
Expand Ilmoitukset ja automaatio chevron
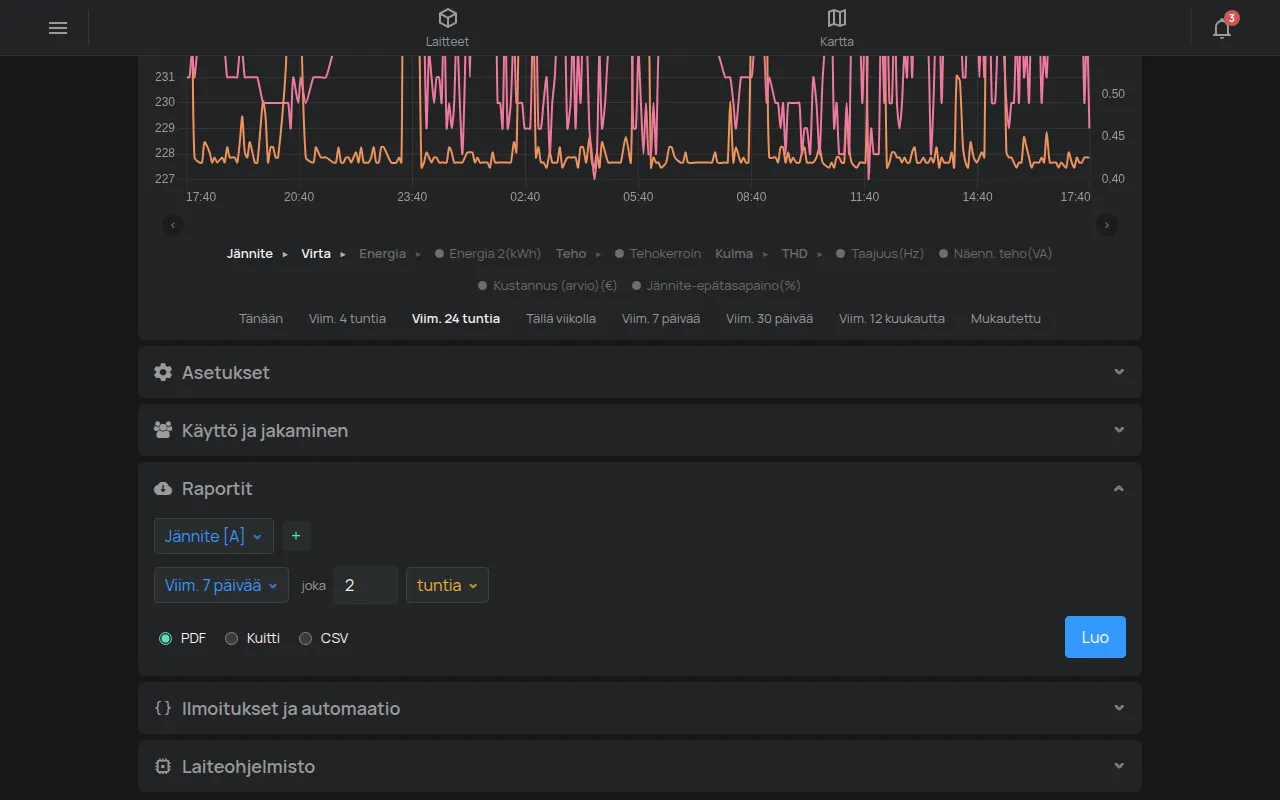point(1119,708)
